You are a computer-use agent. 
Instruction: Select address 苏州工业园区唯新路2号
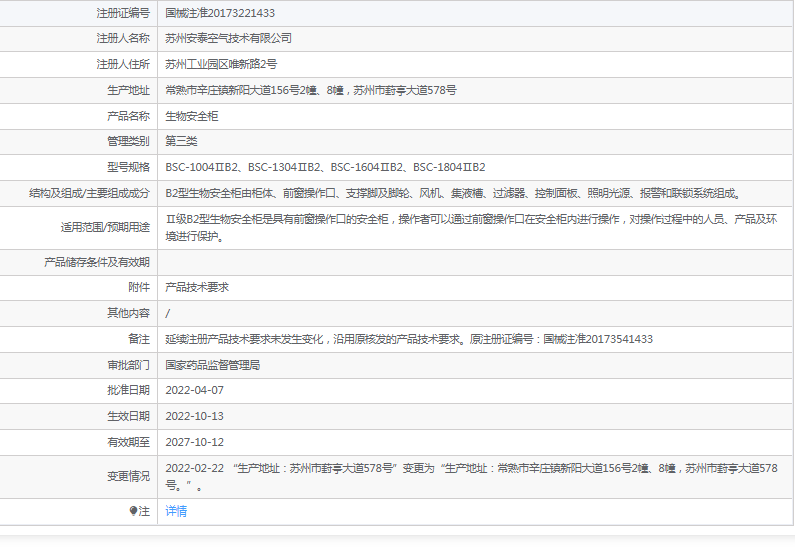[x=221, y=64]
